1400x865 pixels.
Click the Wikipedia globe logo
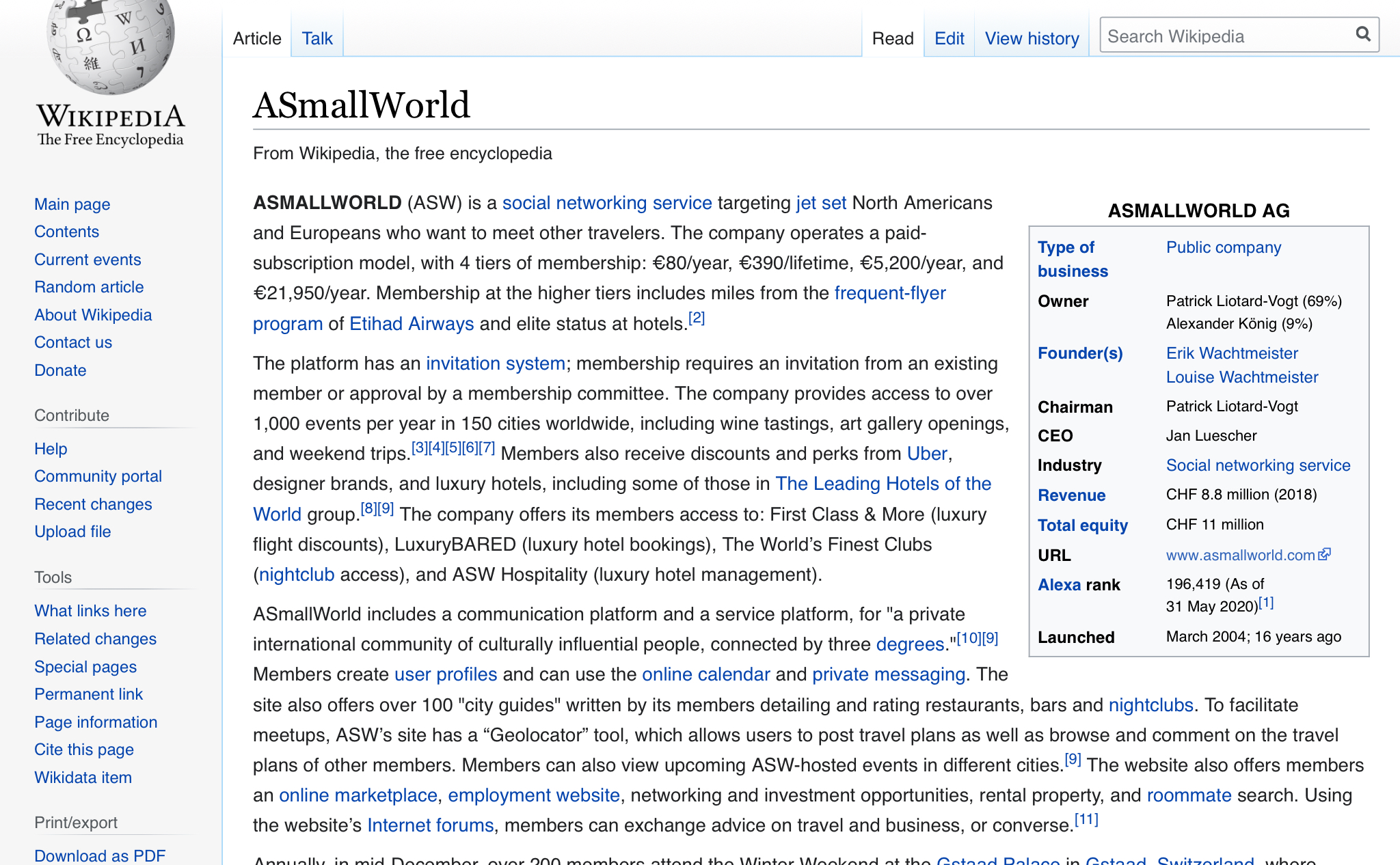point(111,45)
